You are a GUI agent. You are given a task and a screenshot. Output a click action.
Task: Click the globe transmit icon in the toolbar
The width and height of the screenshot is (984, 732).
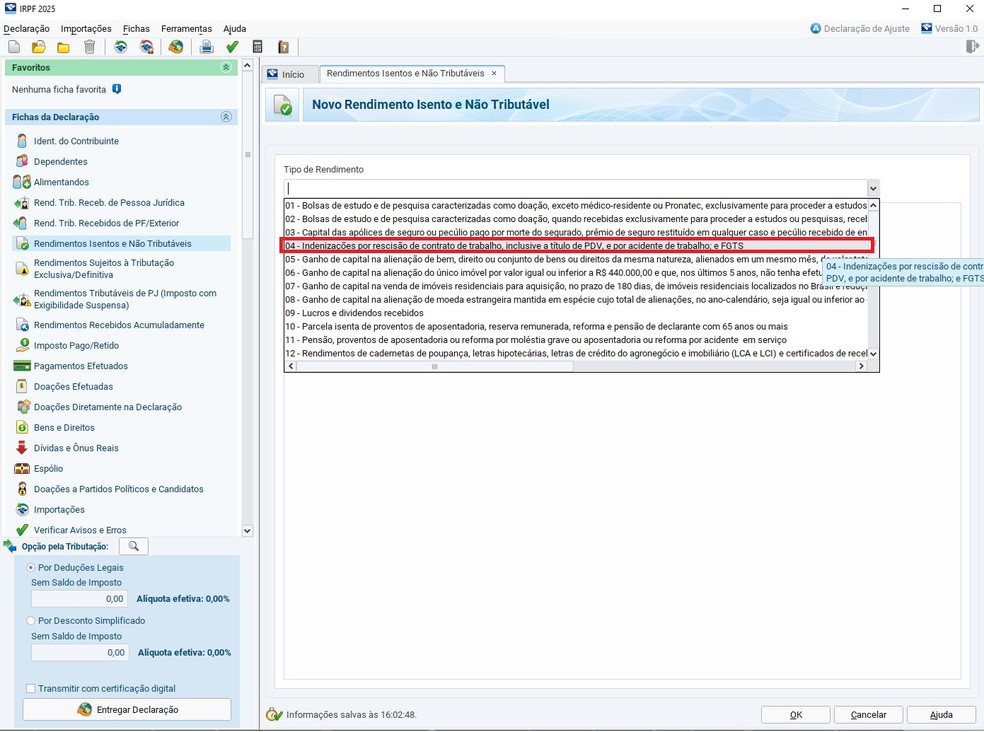tap(176, 47)
